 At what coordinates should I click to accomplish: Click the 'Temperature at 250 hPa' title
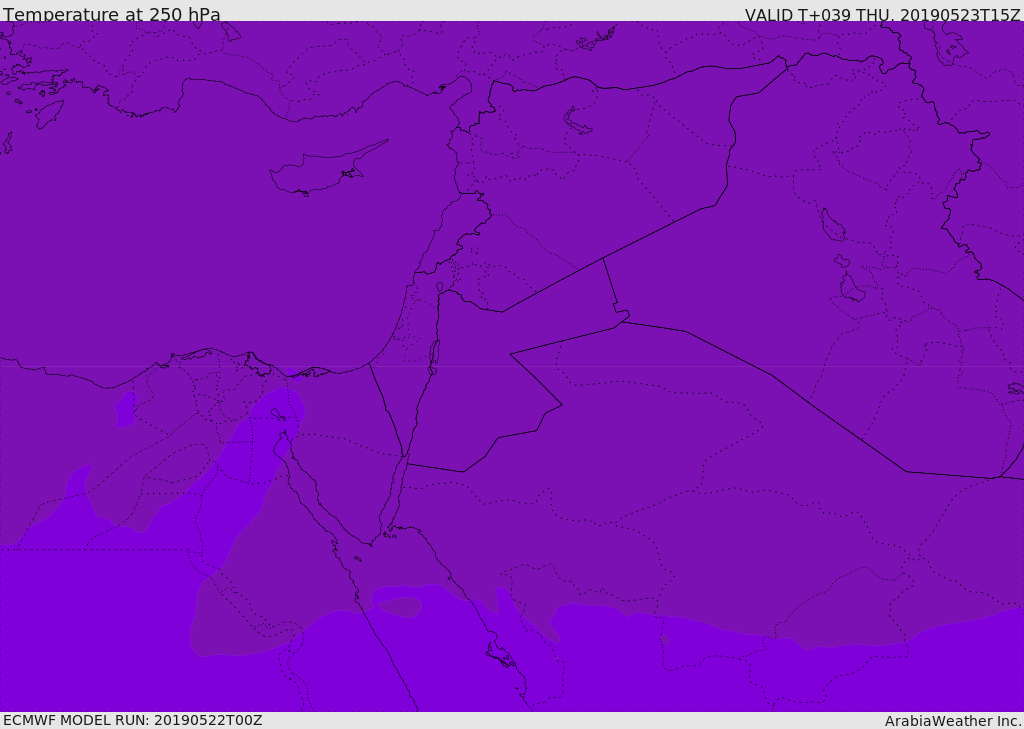pos(112,14)
